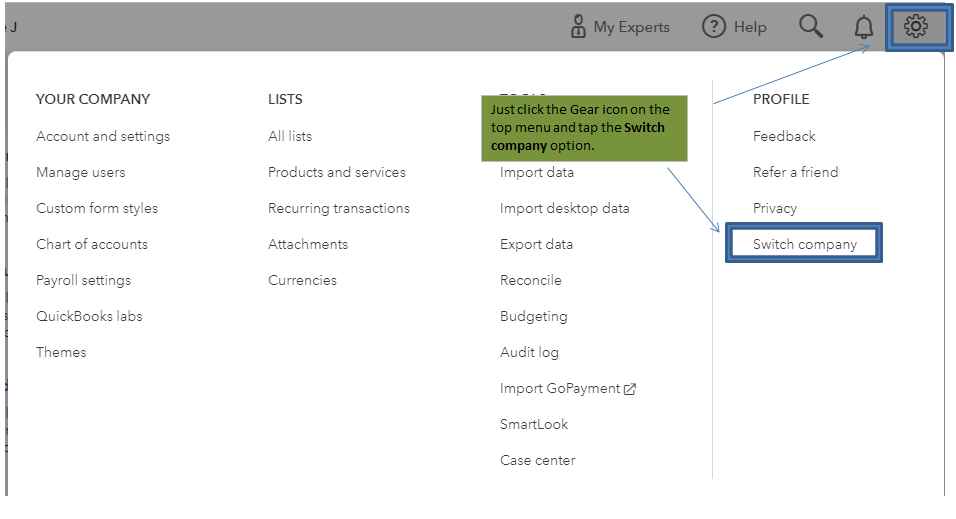View the Audit log
The width and height of the screenshot is (956, 519).
click(529, 352)
